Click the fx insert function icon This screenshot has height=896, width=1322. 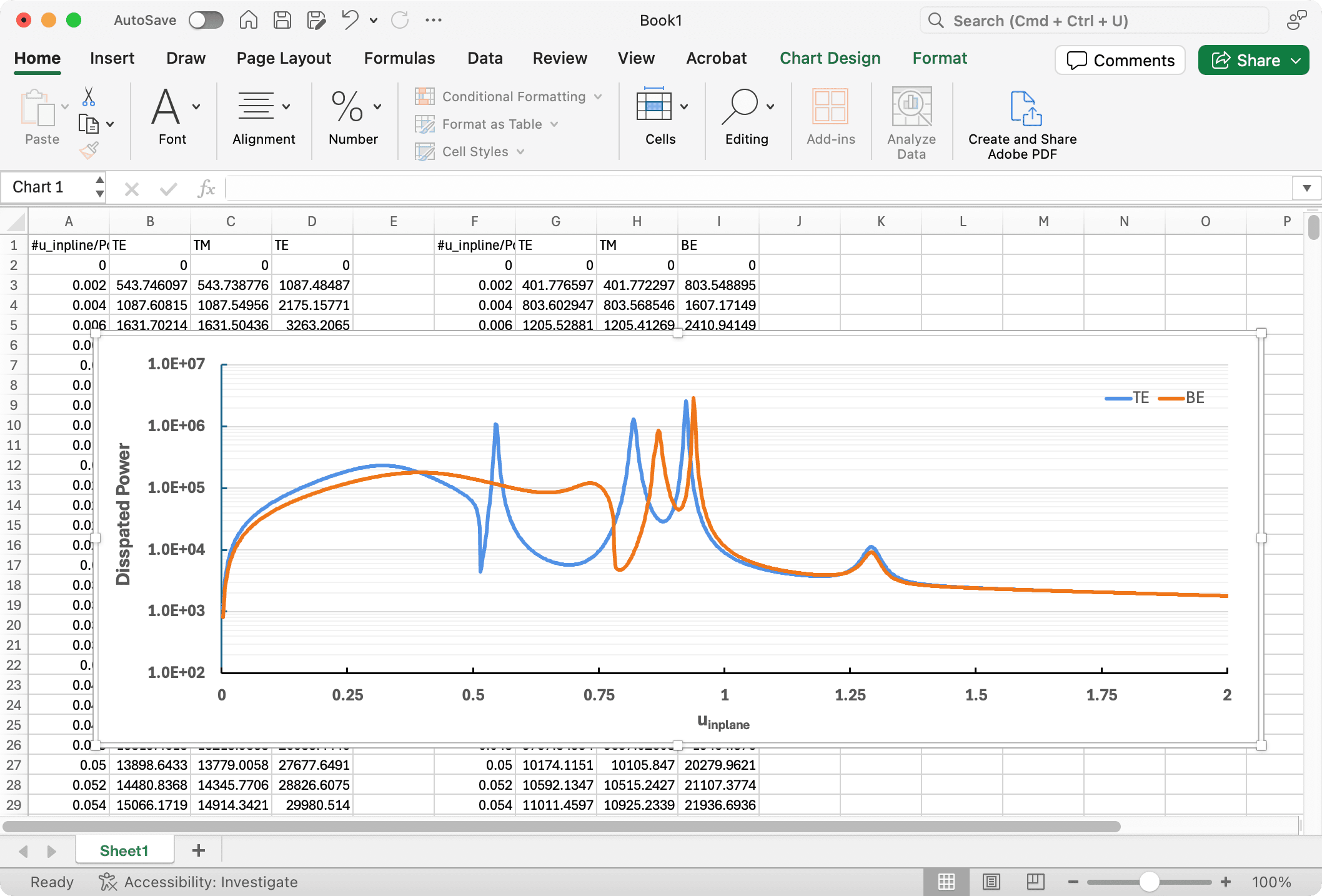click(x=206, y=188)
